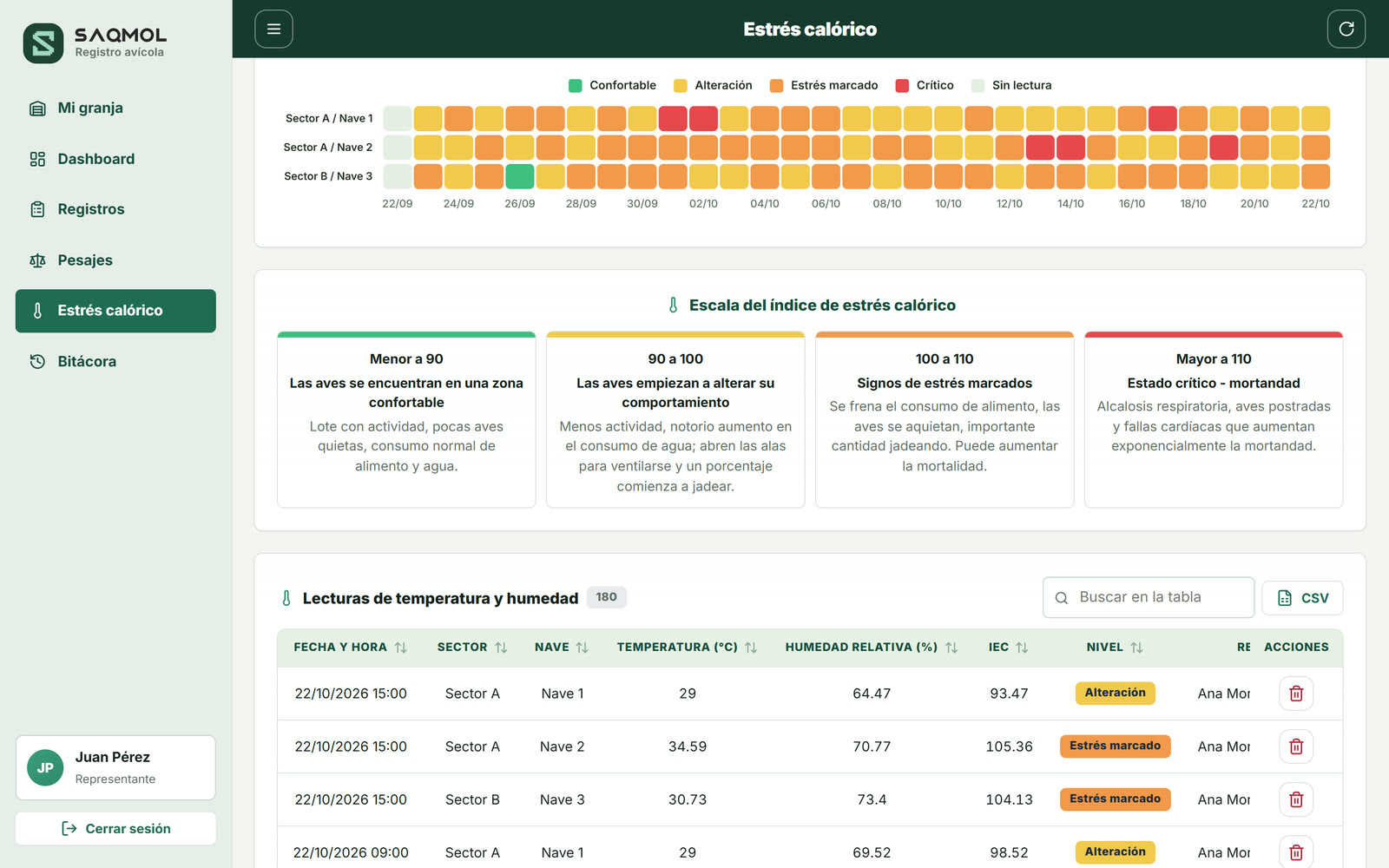Sort by Fecha y Hora column

point(400,648)
